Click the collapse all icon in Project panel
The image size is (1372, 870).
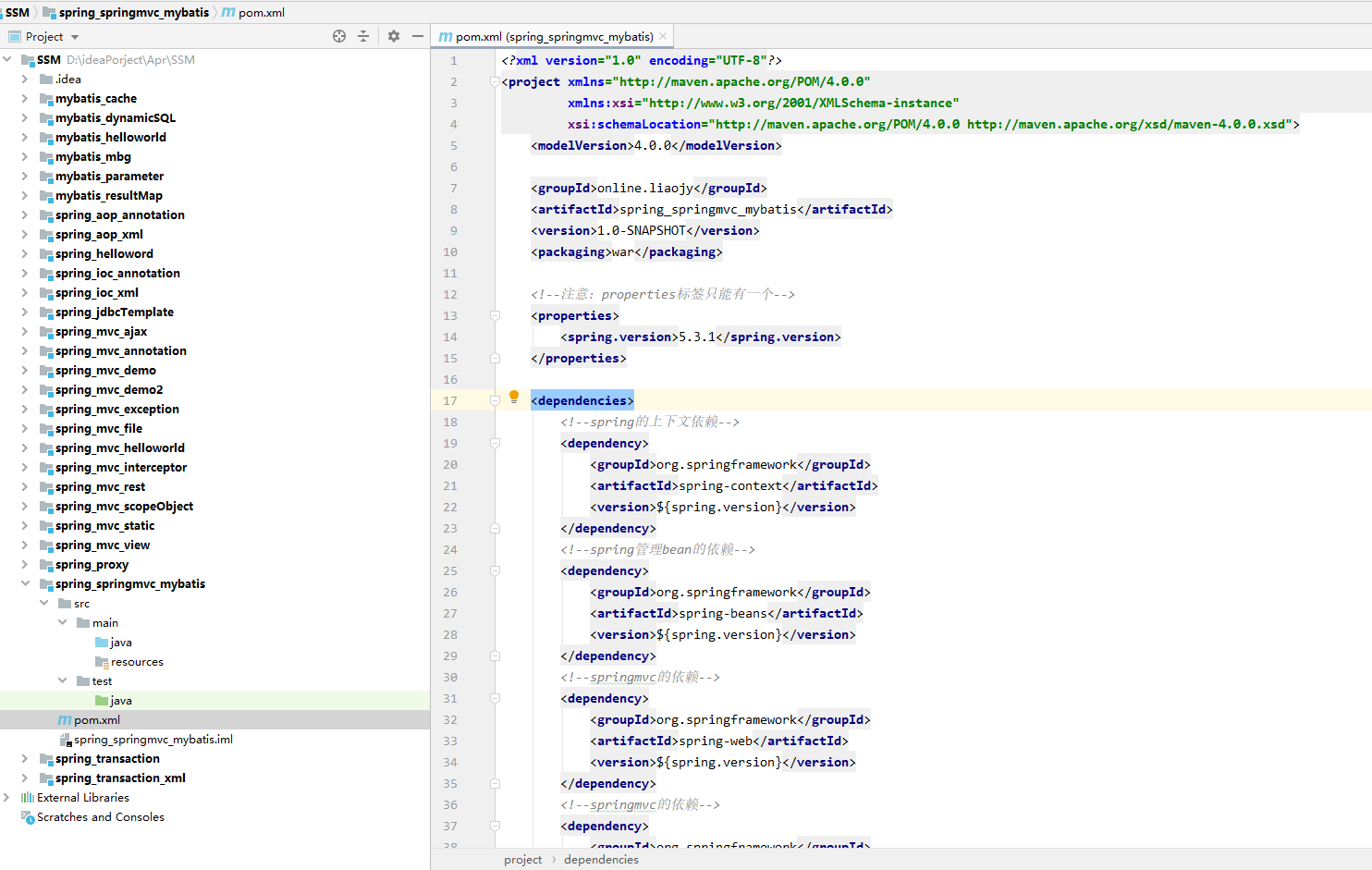pos(363,36)
